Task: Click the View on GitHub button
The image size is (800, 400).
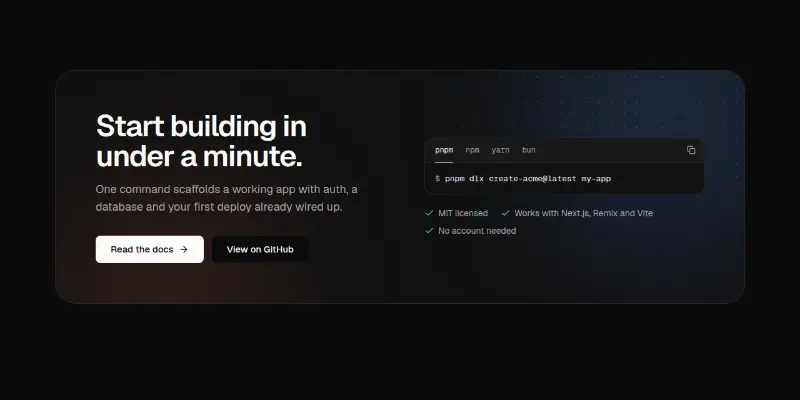Action: click(x=260, y=249)
